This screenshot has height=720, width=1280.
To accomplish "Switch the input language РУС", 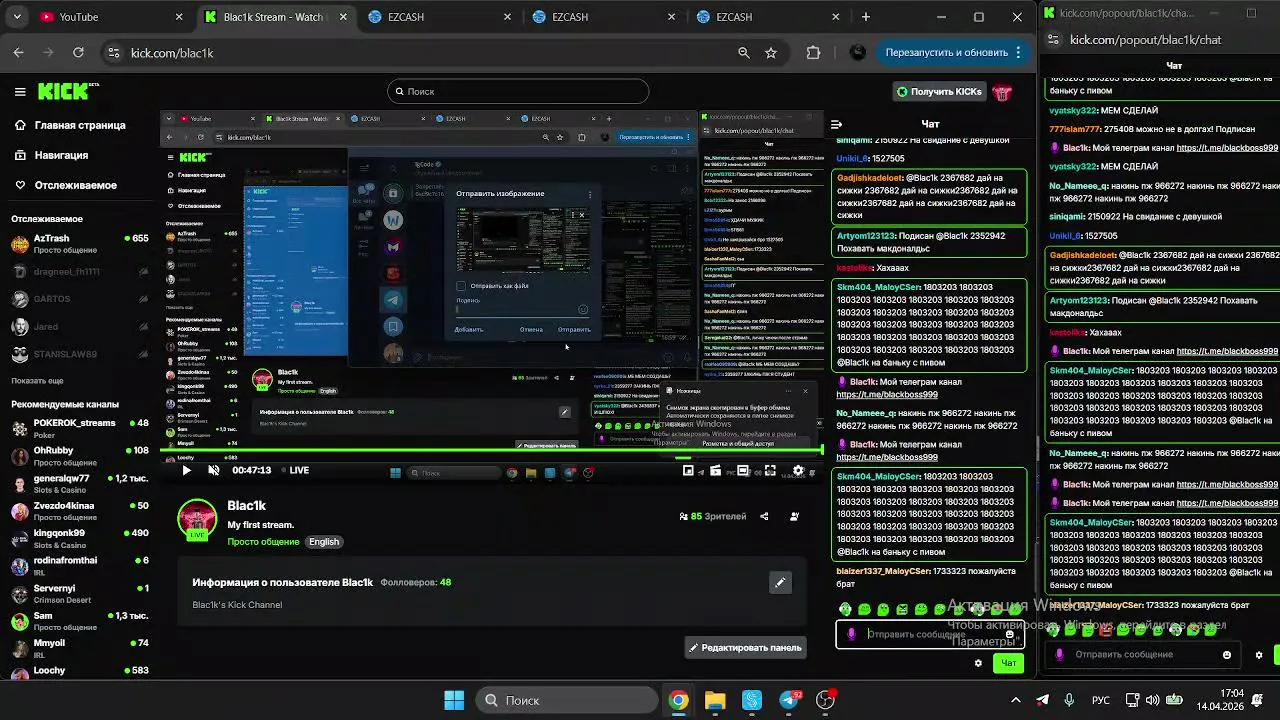I will 1100,700.
